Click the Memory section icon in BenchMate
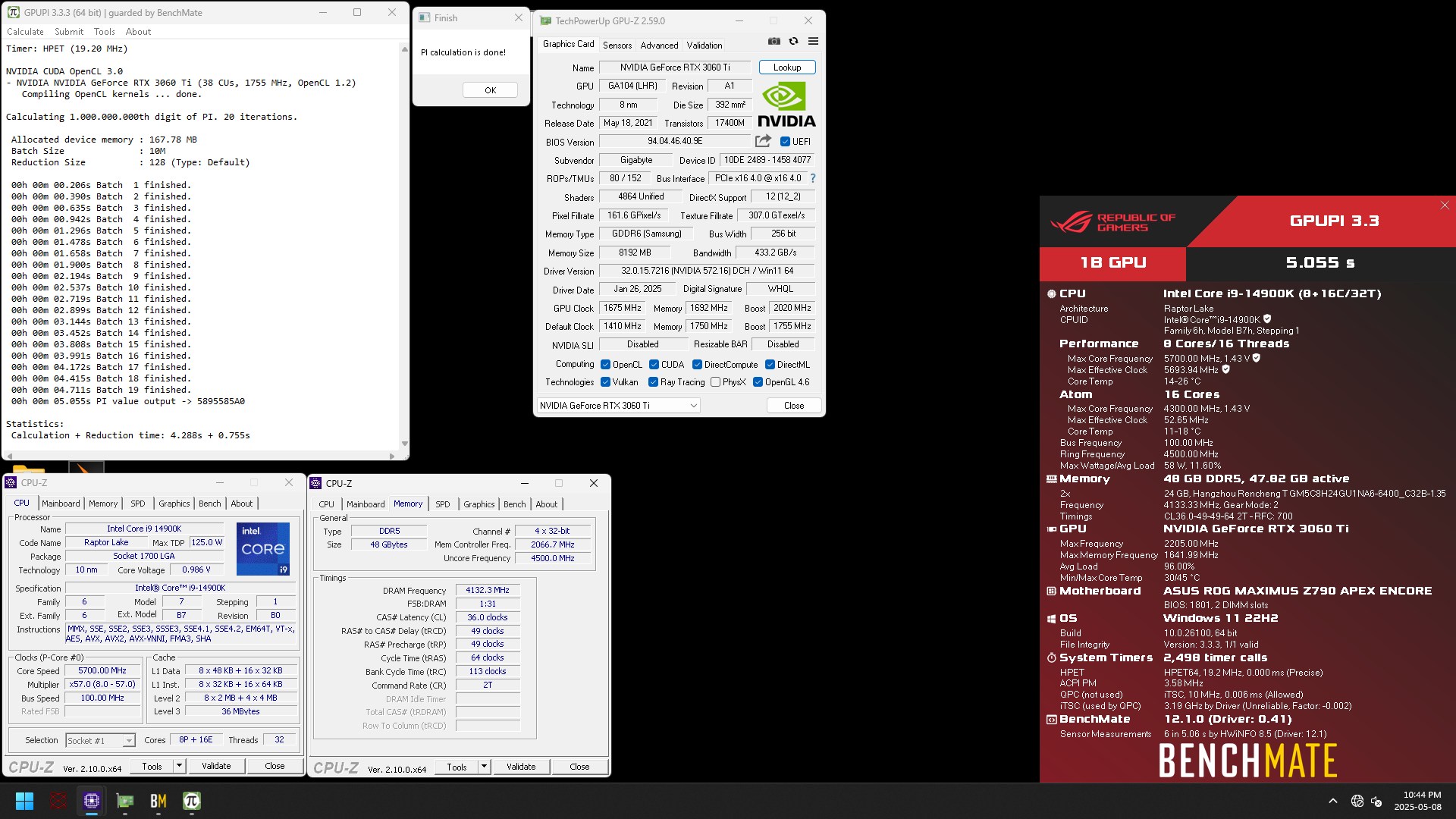 click(1051, 479)
